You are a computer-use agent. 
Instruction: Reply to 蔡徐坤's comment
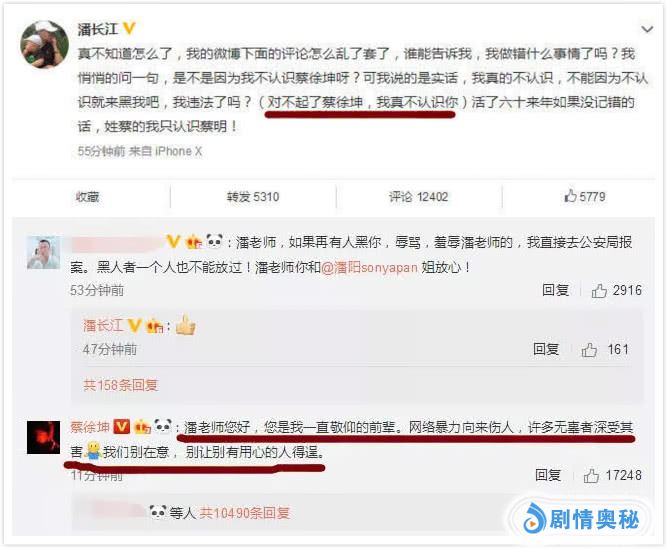pos(548,475)
